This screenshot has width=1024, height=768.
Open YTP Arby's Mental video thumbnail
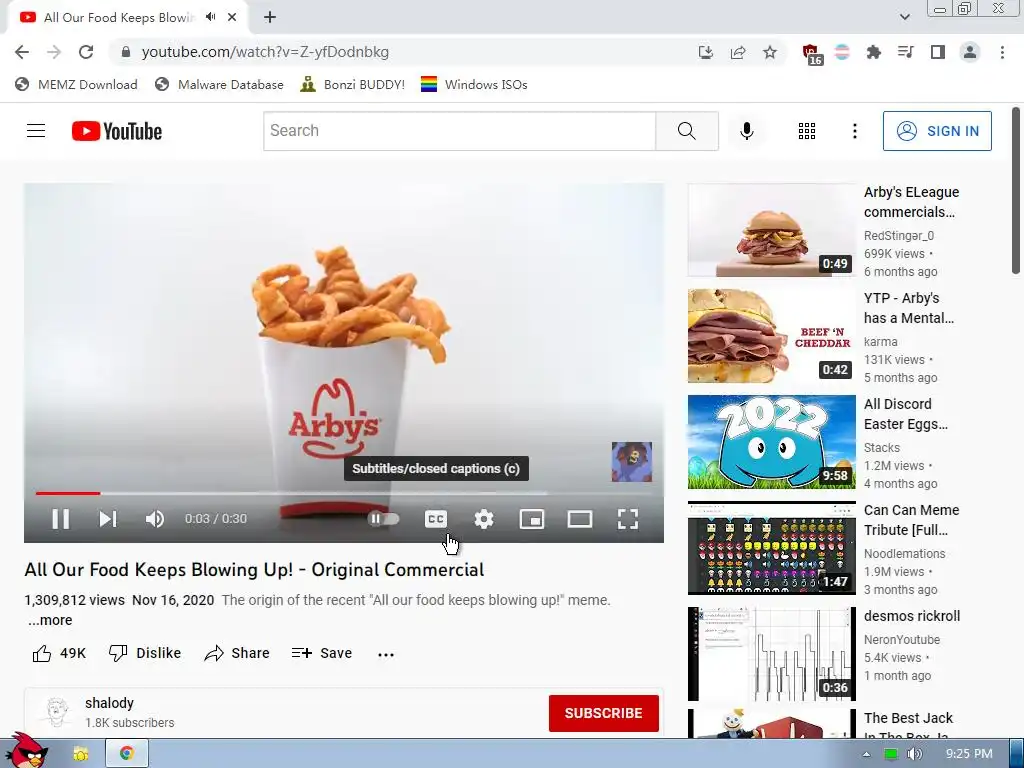pyautogui.click(x=771, y=336)
